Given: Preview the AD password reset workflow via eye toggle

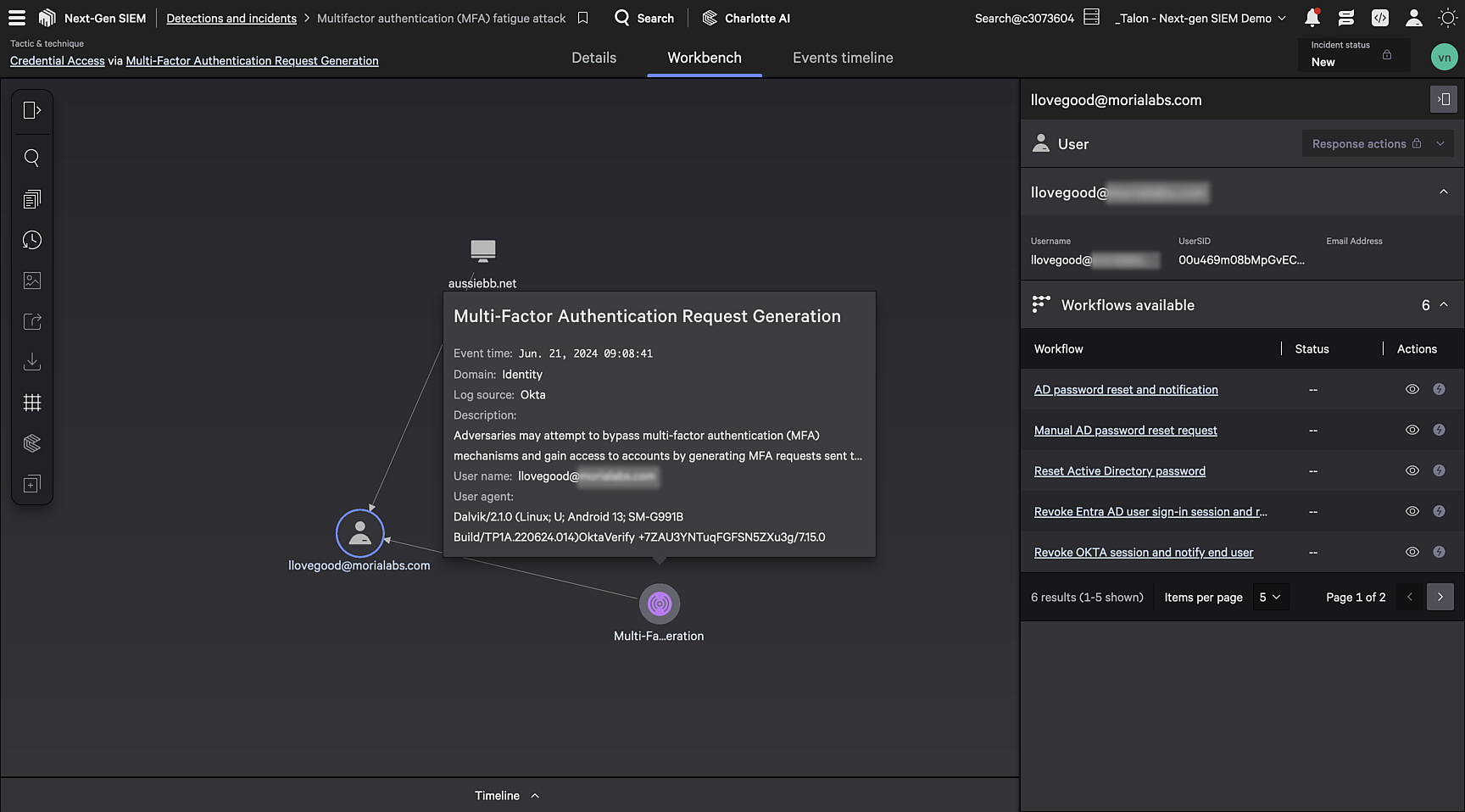Looking at the screenshot, I should point(1412,389).
